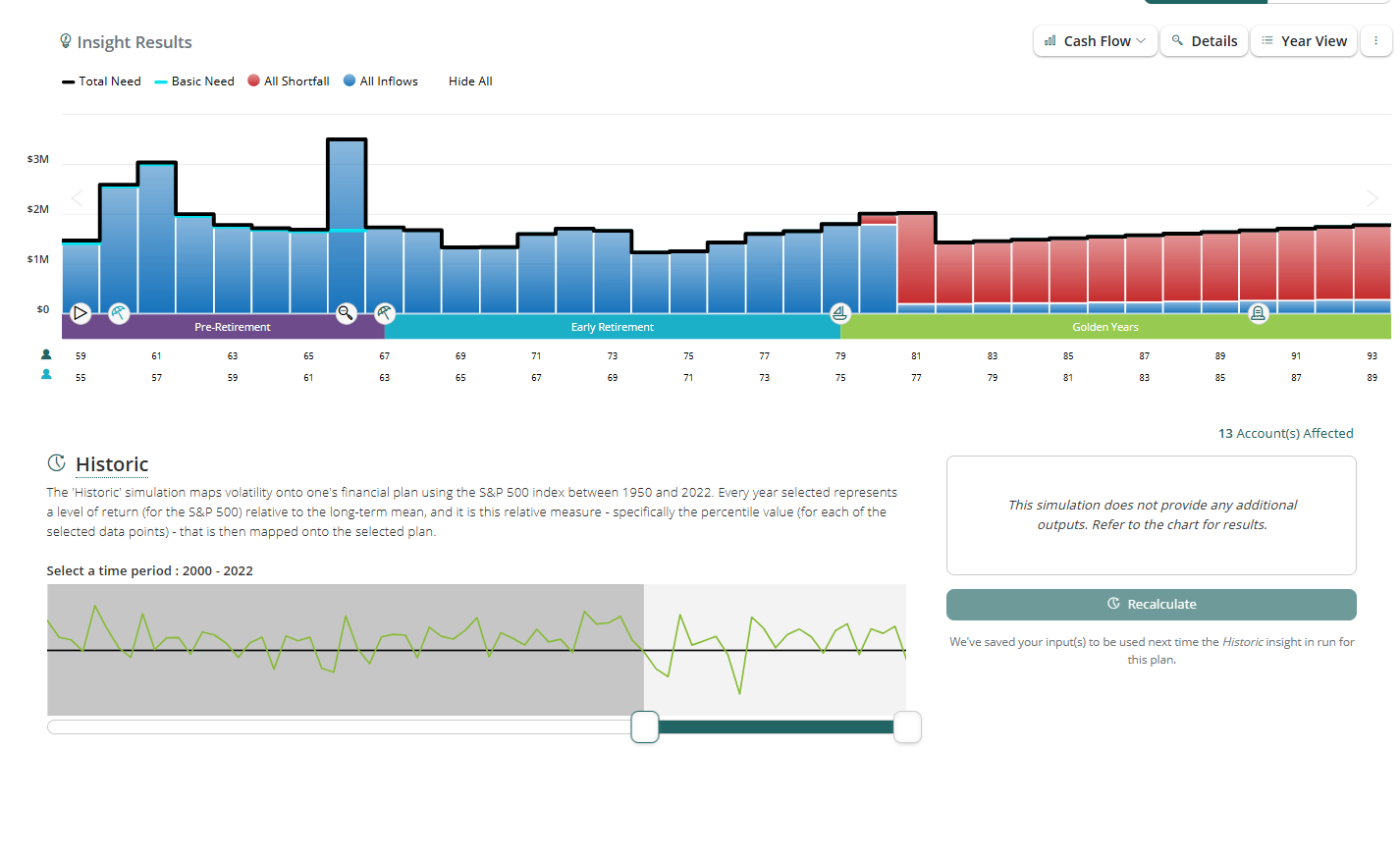Viewport: 1400px width, 860px height.
Task: Click the tombstone icon in Golden Years
Action: 1258,313
